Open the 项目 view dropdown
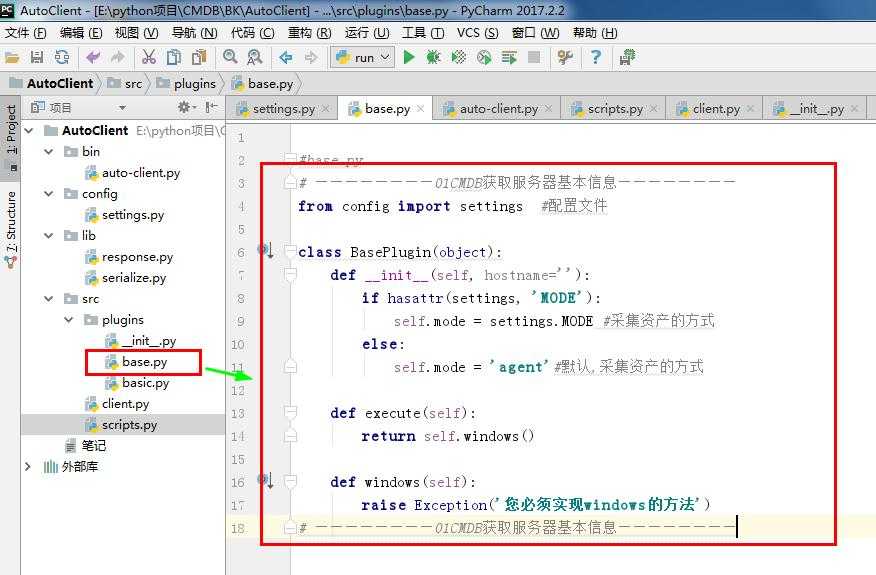The image size is (876, 575). 122,107
